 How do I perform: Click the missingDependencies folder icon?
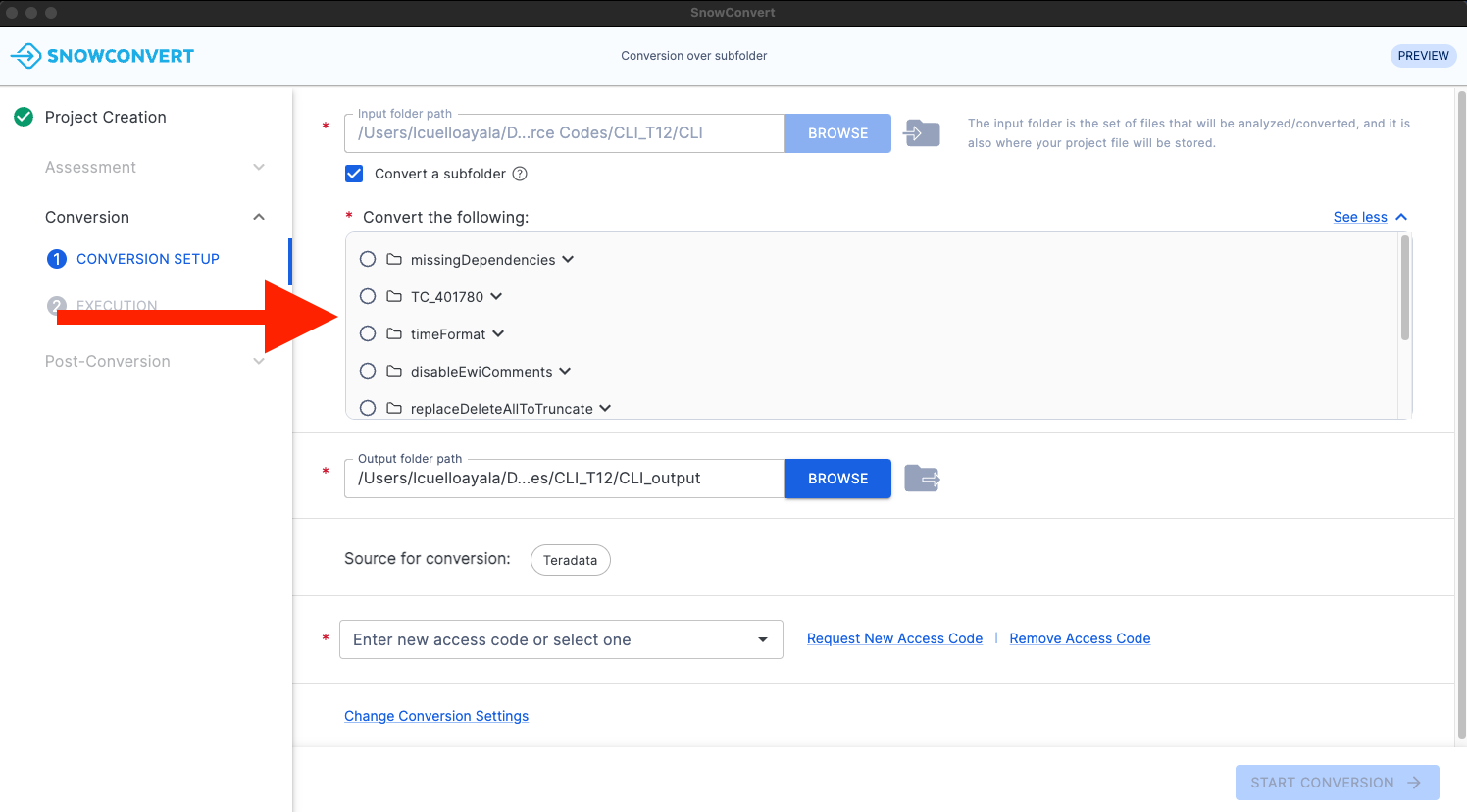pyautogui.click(x=394, y=260)
